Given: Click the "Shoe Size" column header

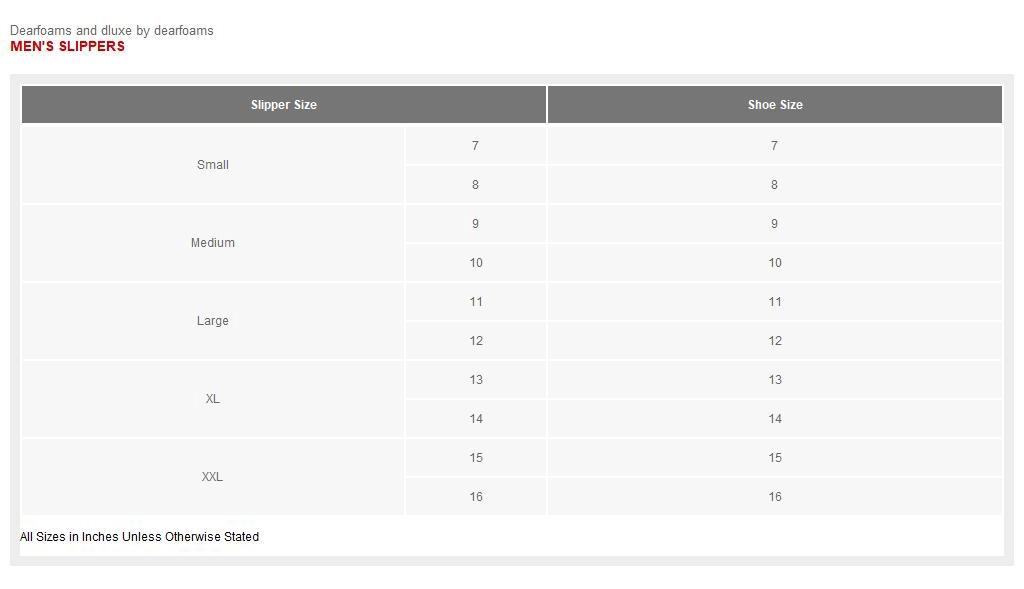Looking at the screenshot, I should pyautogui.click(x=775, y=105).
